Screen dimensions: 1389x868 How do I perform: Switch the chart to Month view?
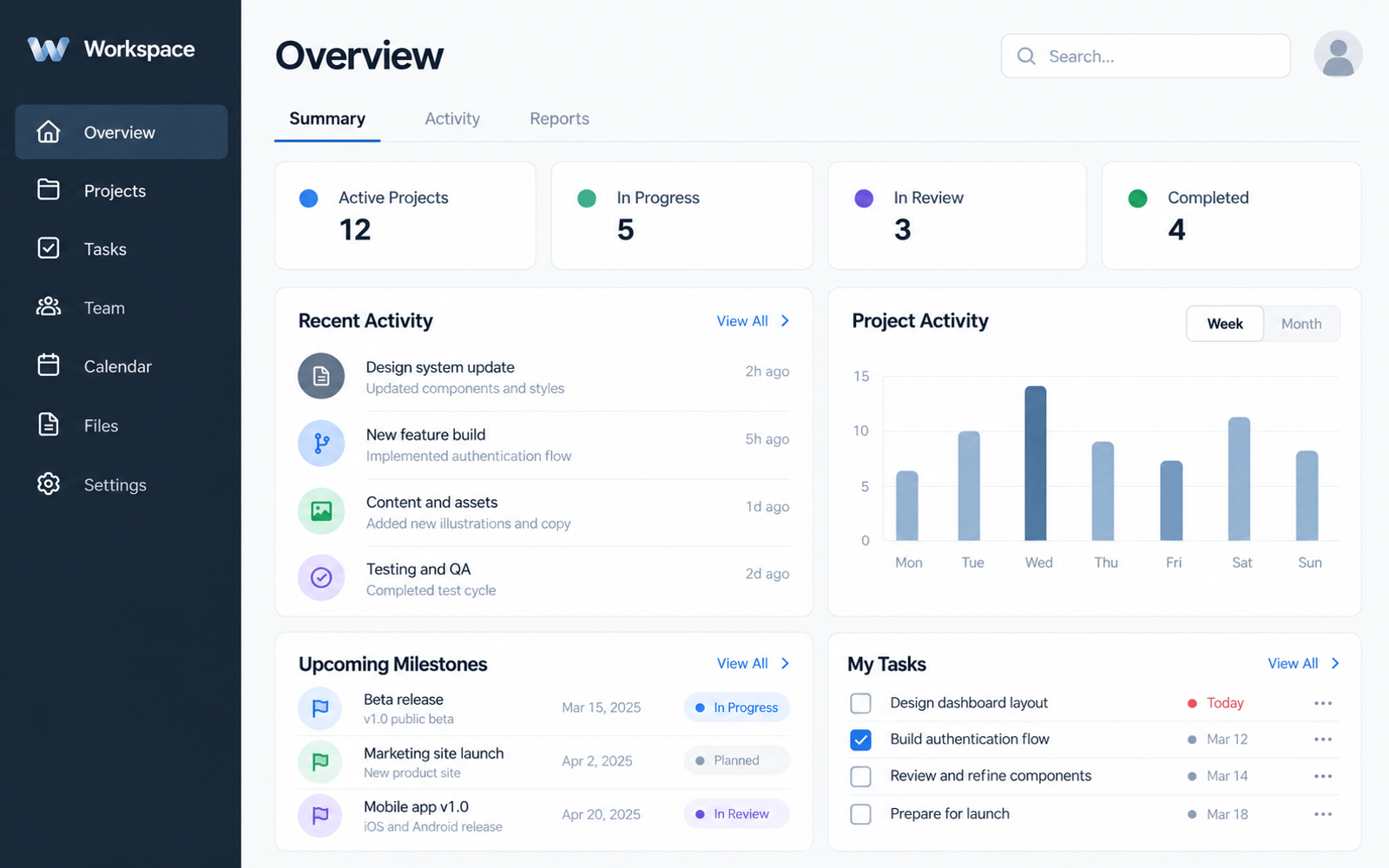[1301, 324]
